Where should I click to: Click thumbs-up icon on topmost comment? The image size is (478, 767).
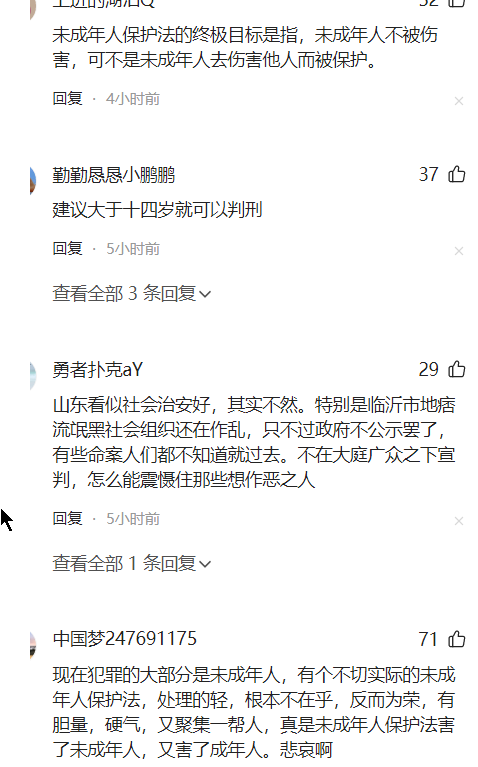tap(456, 3)
